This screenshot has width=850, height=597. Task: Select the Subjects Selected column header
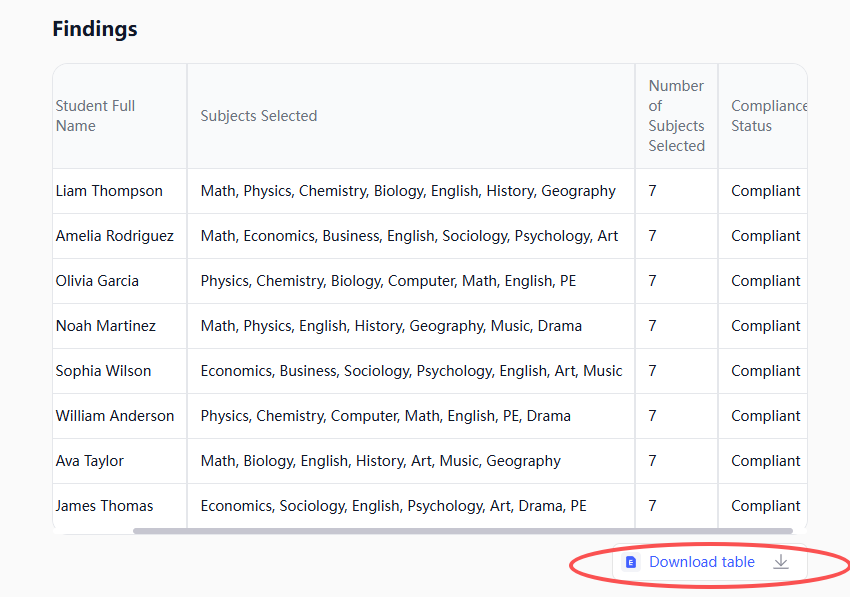(x=258, y=116)
